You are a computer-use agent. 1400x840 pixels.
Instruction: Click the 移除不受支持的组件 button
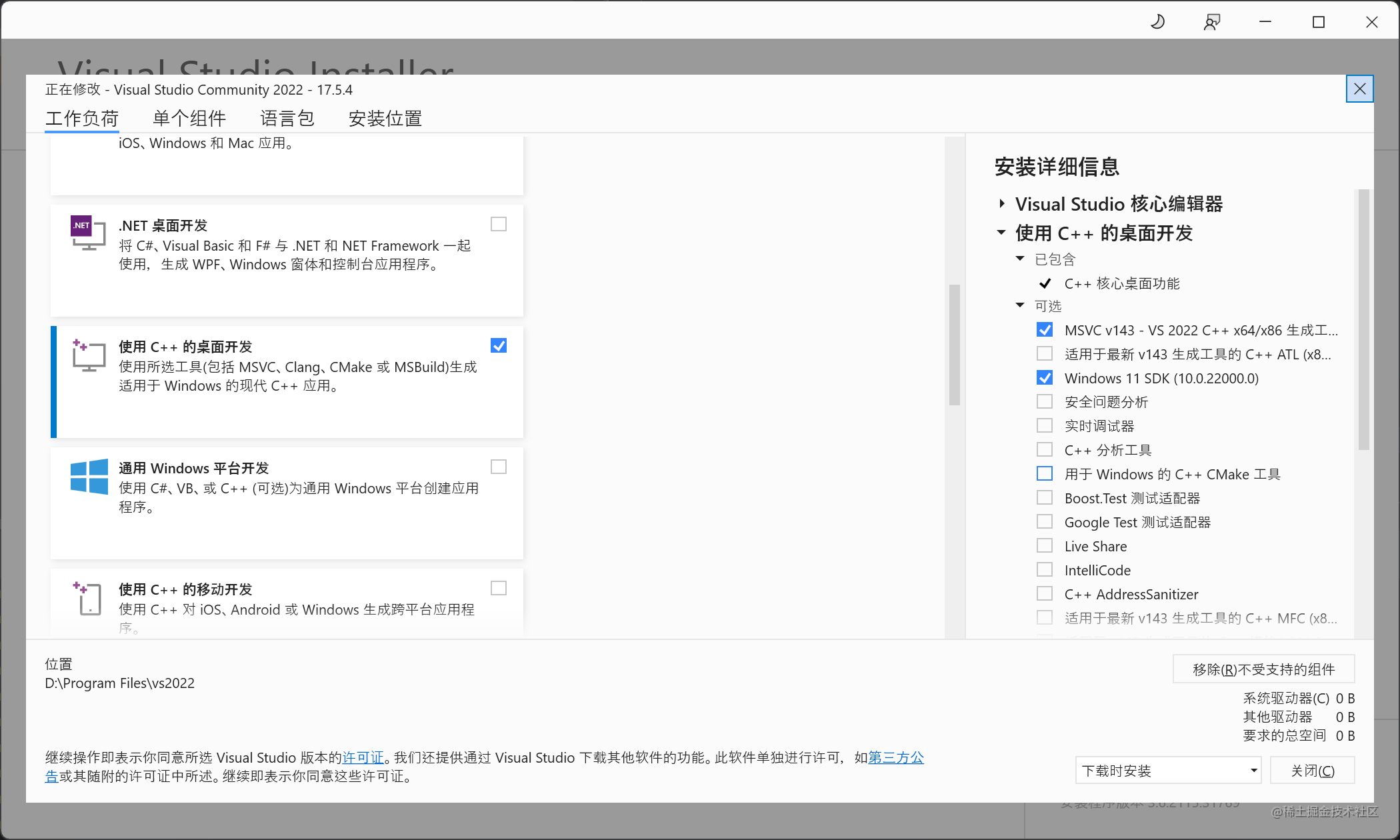pos(1263,669)
